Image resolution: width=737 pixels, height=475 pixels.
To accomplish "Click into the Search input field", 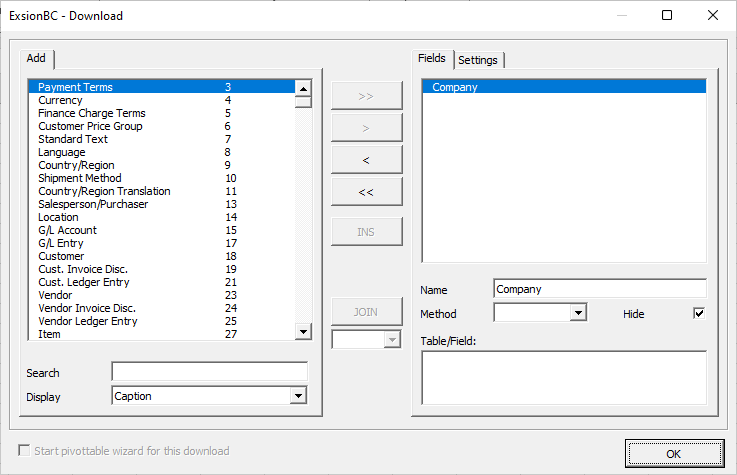I will 210,372.
